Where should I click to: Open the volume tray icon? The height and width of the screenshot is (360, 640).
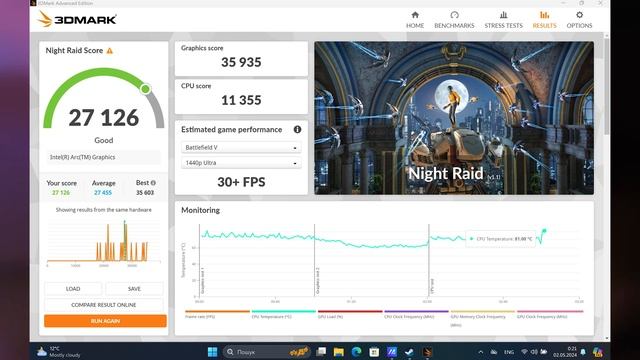[534, 352]
